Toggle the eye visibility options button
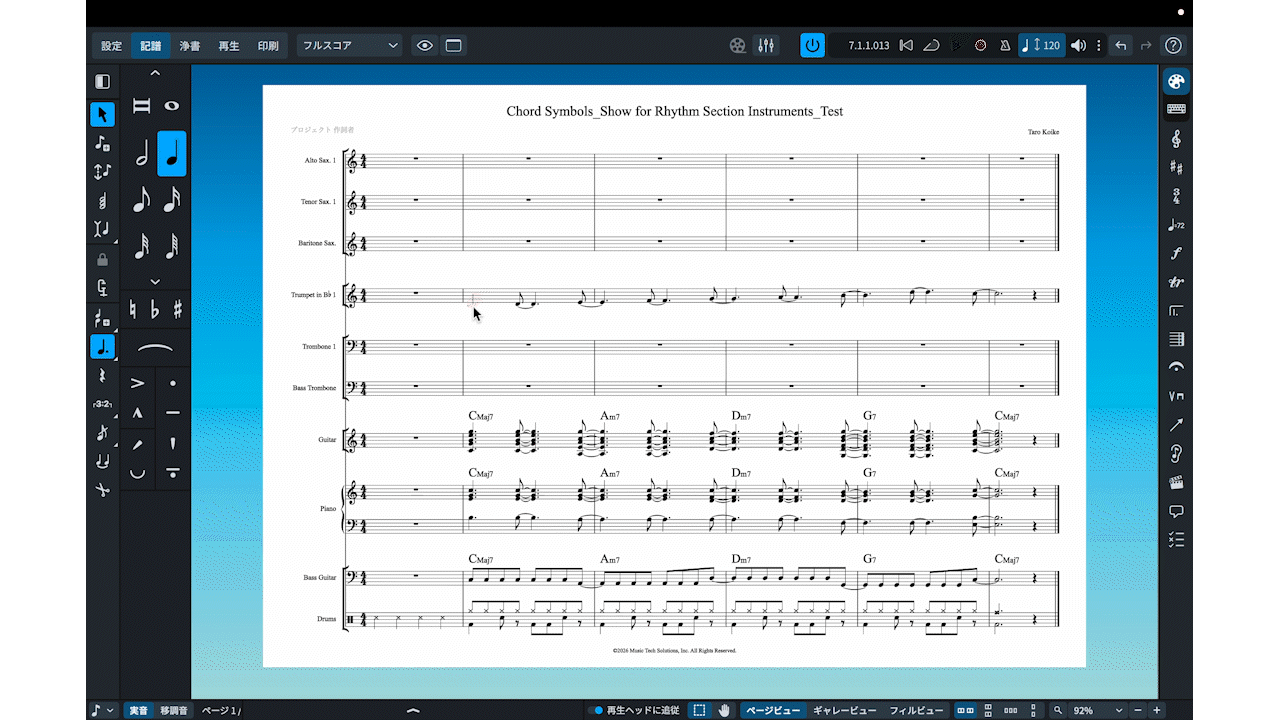Viewport: 1280px width, 720px height. [425, 45]
